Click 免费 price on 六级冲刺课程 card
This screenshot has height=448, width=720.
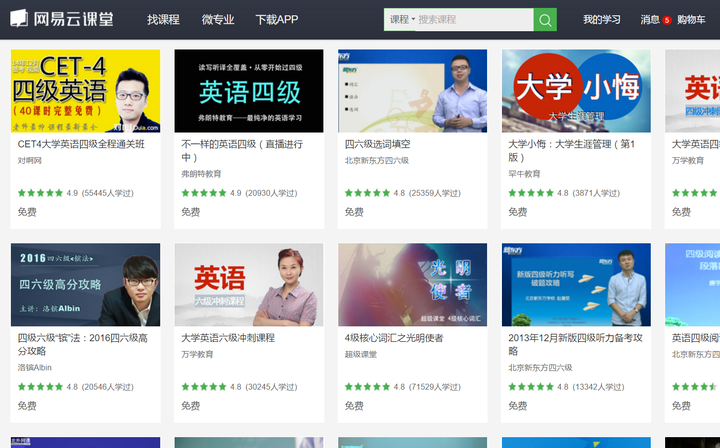190,406
